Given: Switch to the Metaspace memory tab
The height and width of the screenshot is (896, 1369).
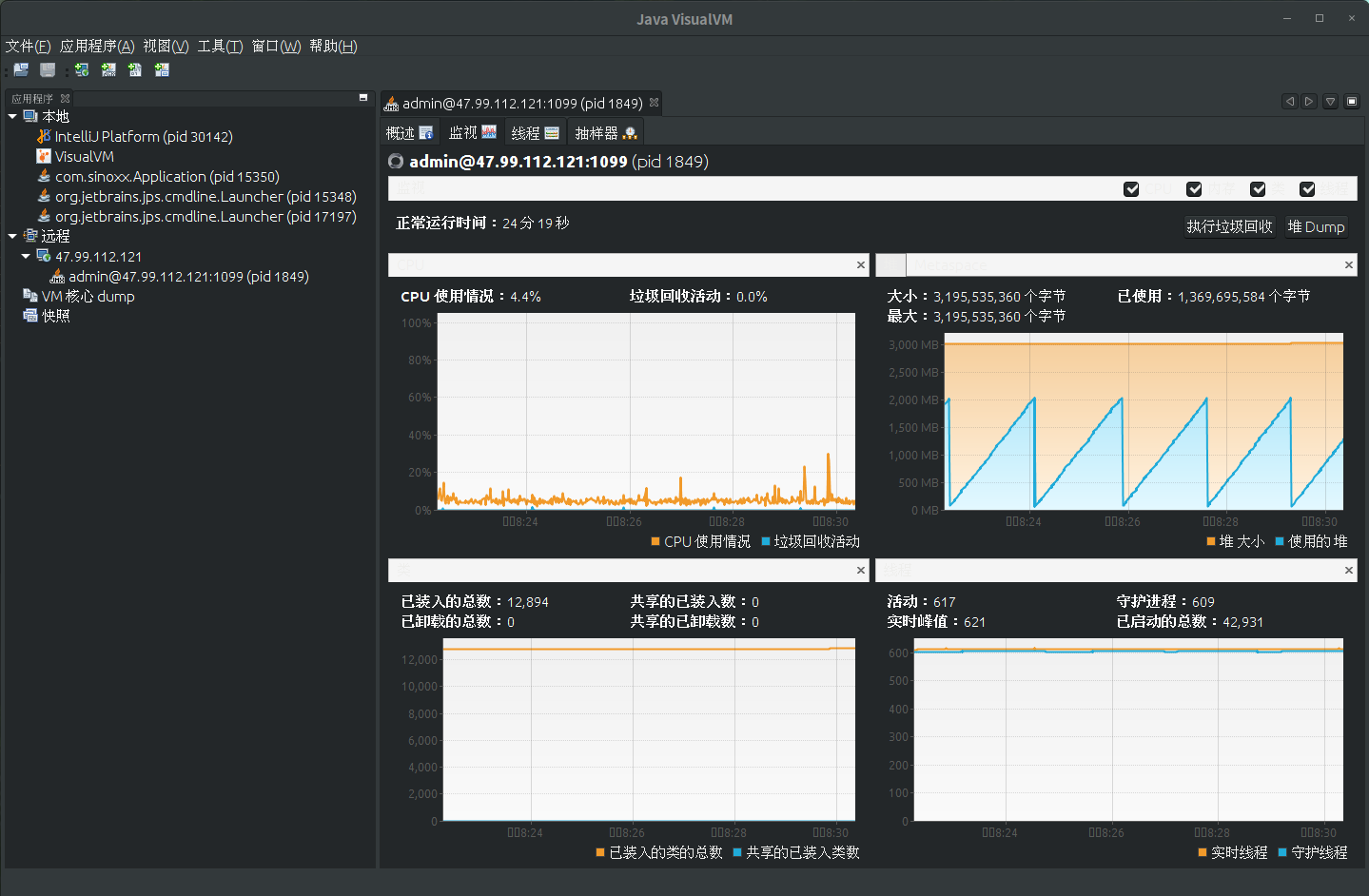Looking at the screenshot, I should [x=951, y=265].
